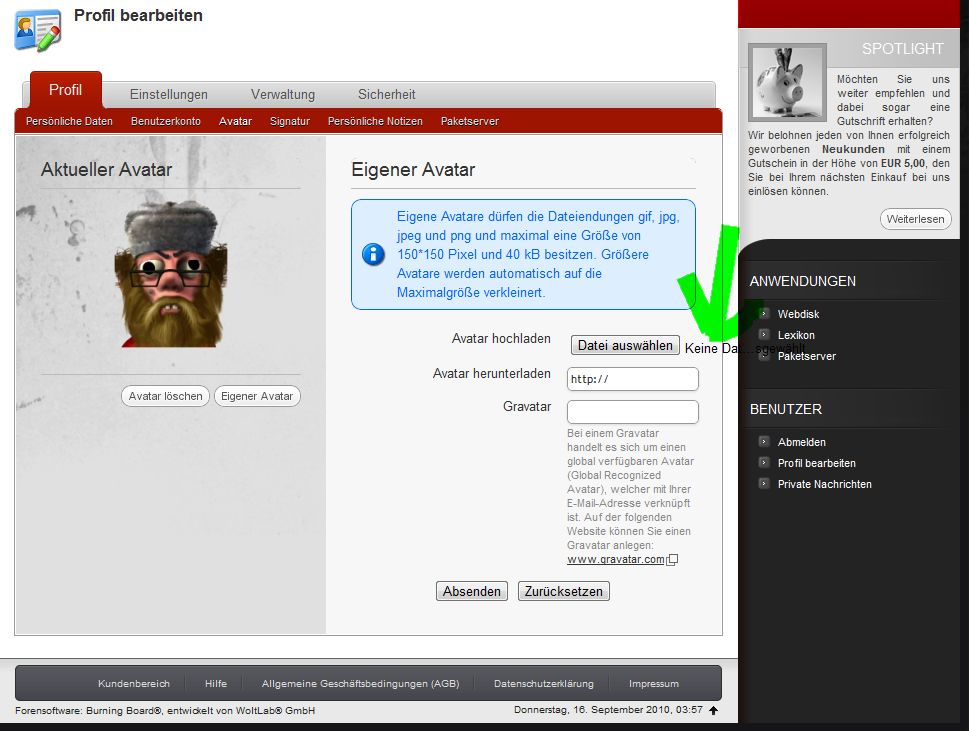Focus the Avatar herunterladen URL field

coord(632,379)
